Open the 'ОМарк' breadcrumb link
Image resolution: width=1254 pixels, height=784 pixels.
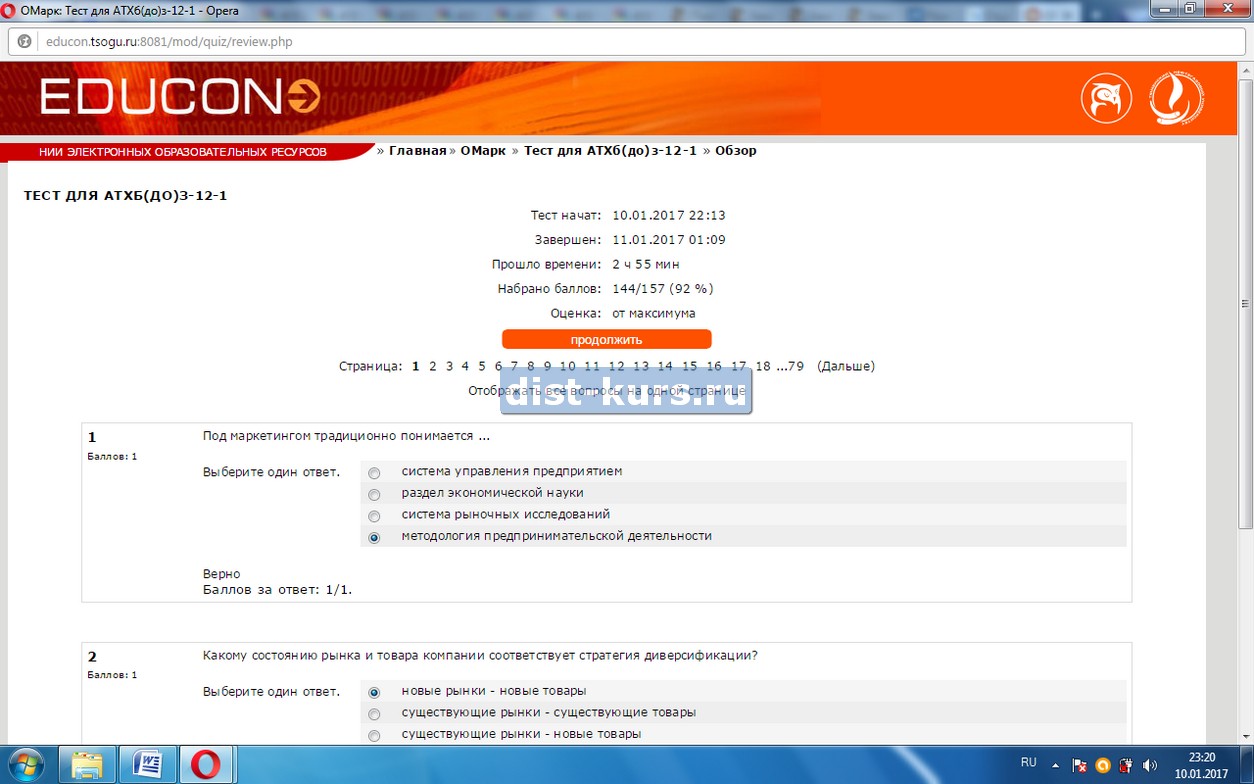(483, 151)
